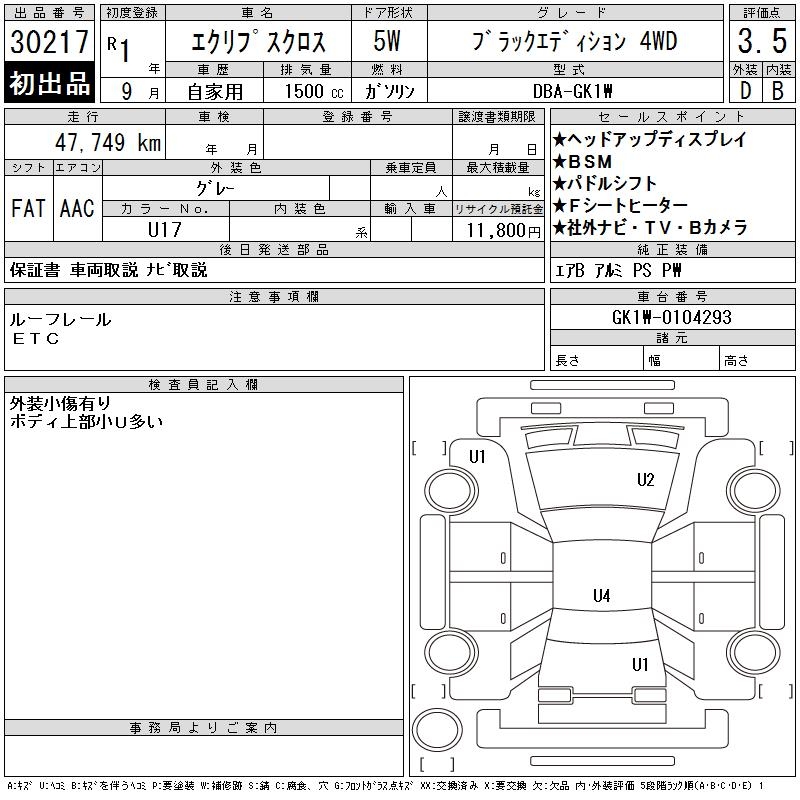Click the パドルシフト sales point
800x800 pixels.
[605, 184]
